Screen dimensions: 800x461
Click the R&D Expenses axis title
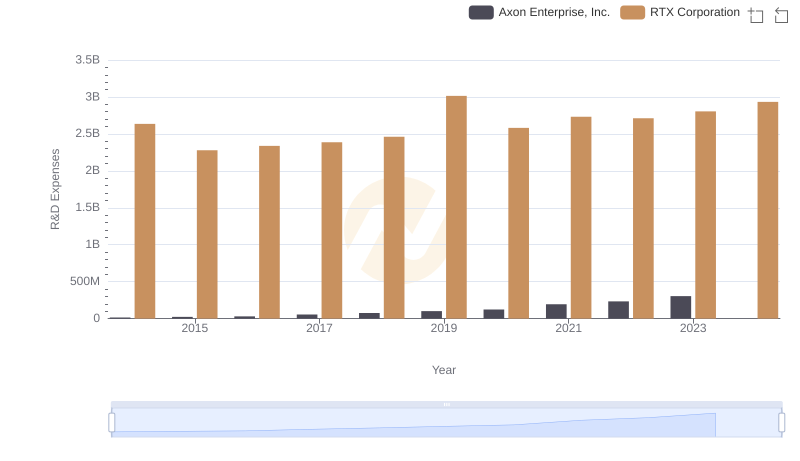55,189
